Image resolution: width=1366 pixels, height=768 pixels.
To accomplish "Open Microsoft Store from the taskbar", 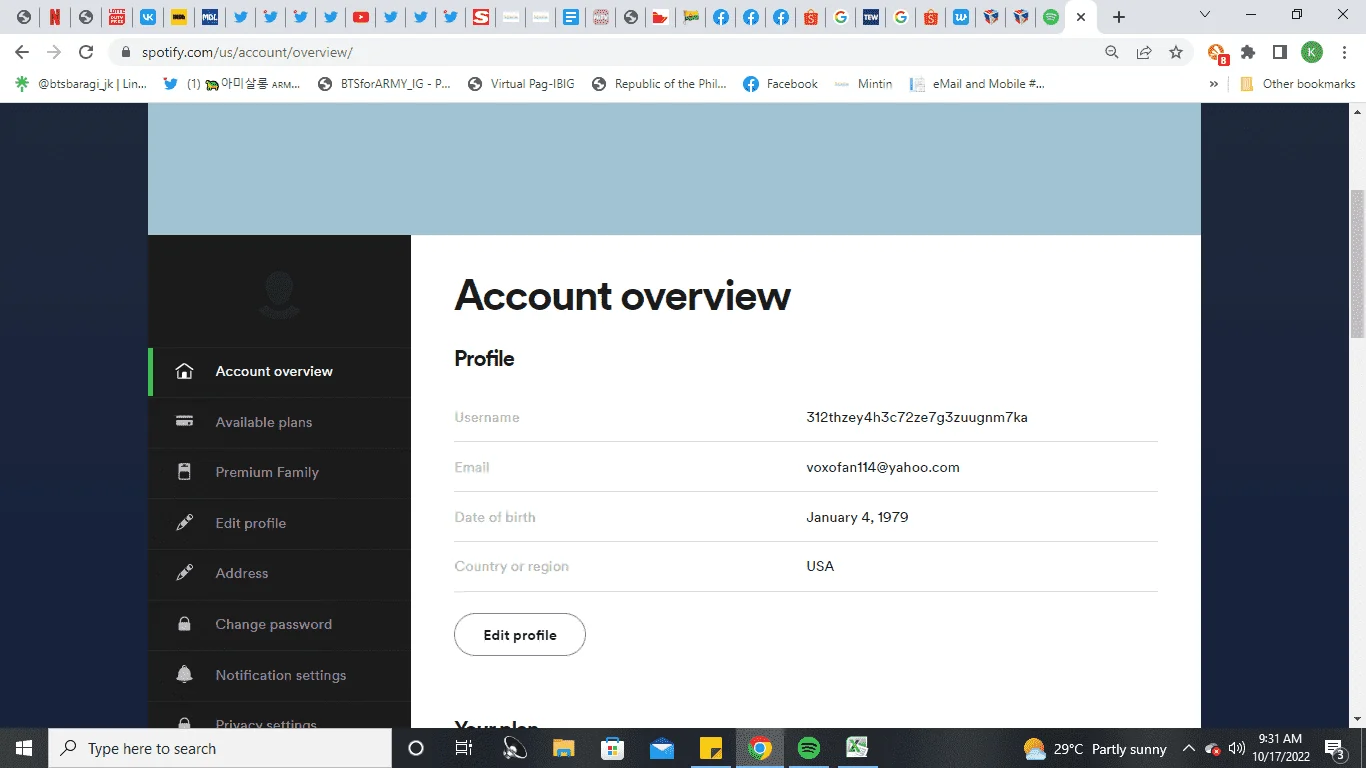I will [x=612, y=748].
